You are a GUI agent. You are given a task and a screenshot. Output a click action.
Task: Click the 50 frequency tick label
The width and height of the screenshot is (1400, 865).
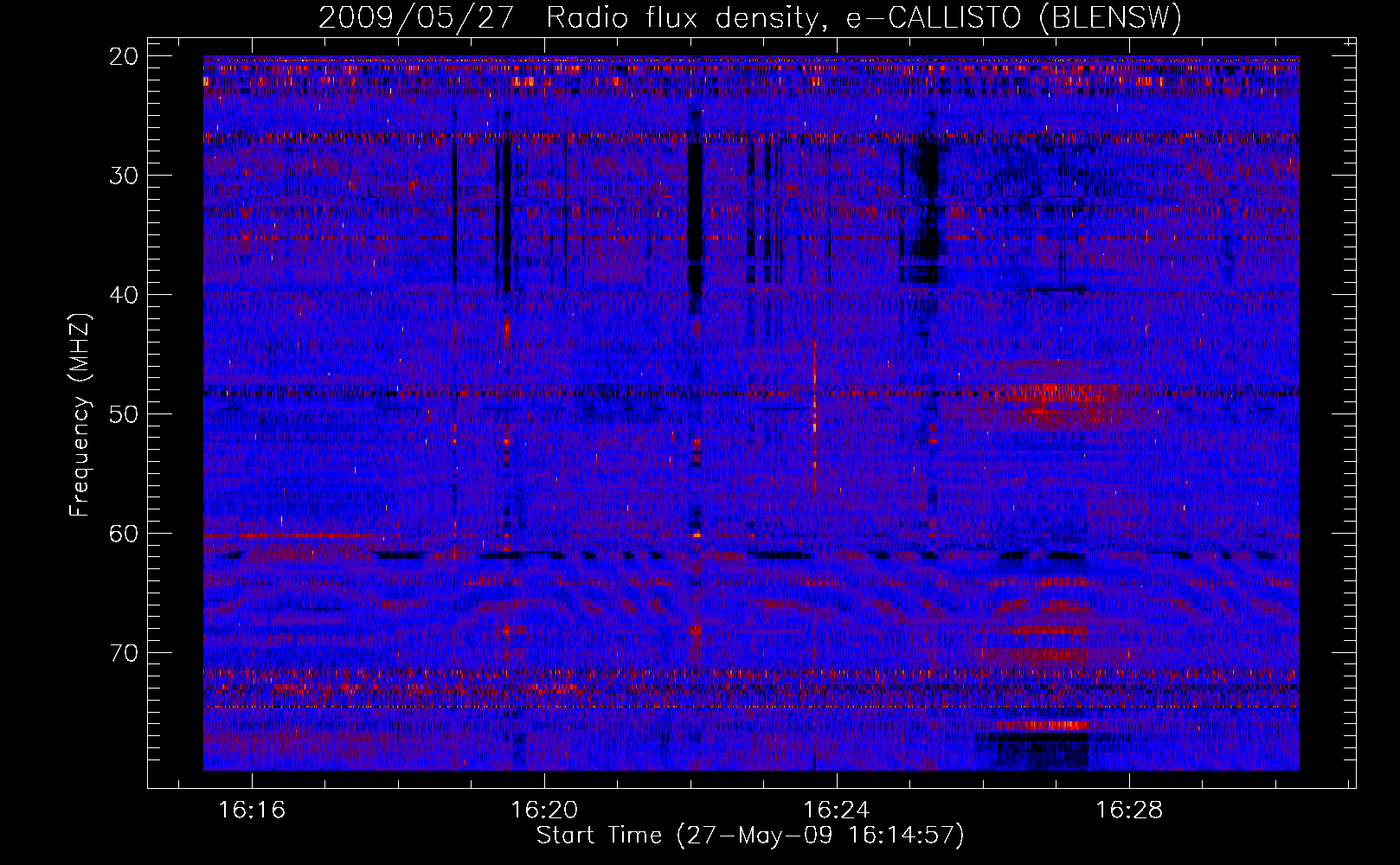tap(124, 414)
